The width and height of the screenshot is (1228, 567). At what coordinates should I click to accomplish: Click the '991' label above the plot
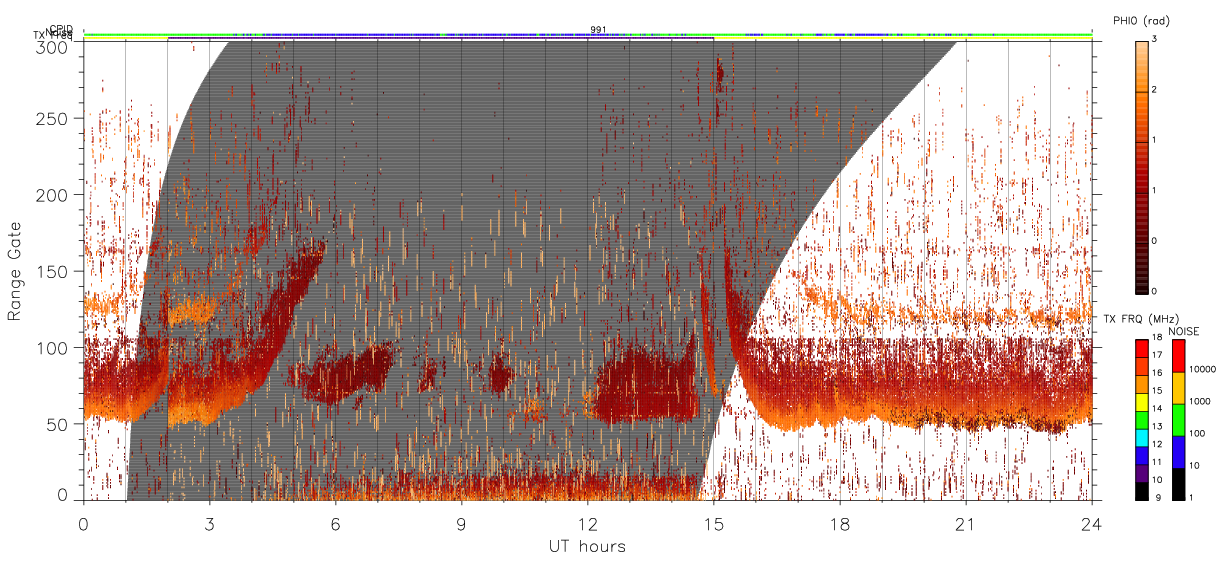tap(598, 30)
